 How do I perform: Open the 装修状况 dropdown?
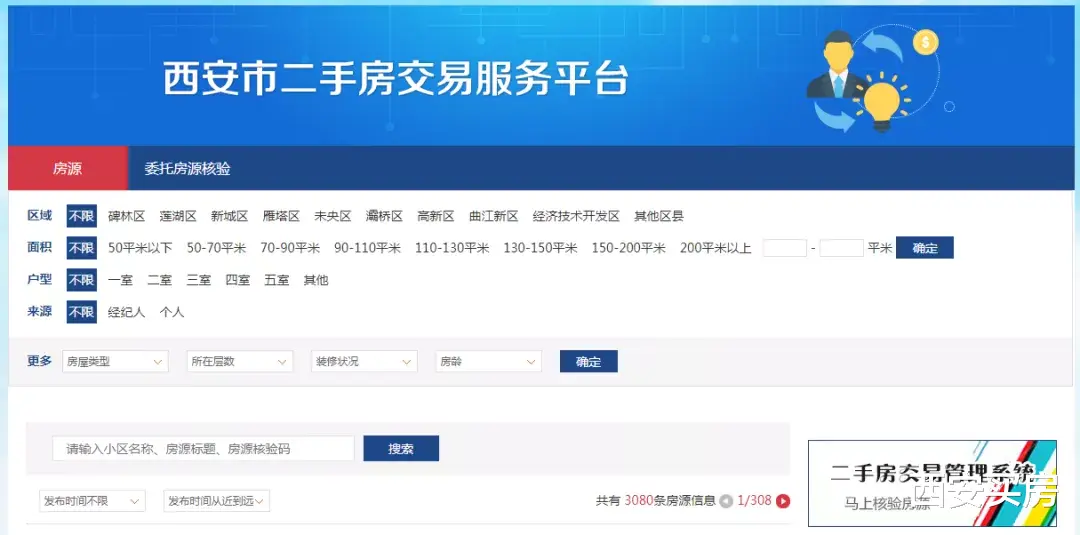[364, 361]
